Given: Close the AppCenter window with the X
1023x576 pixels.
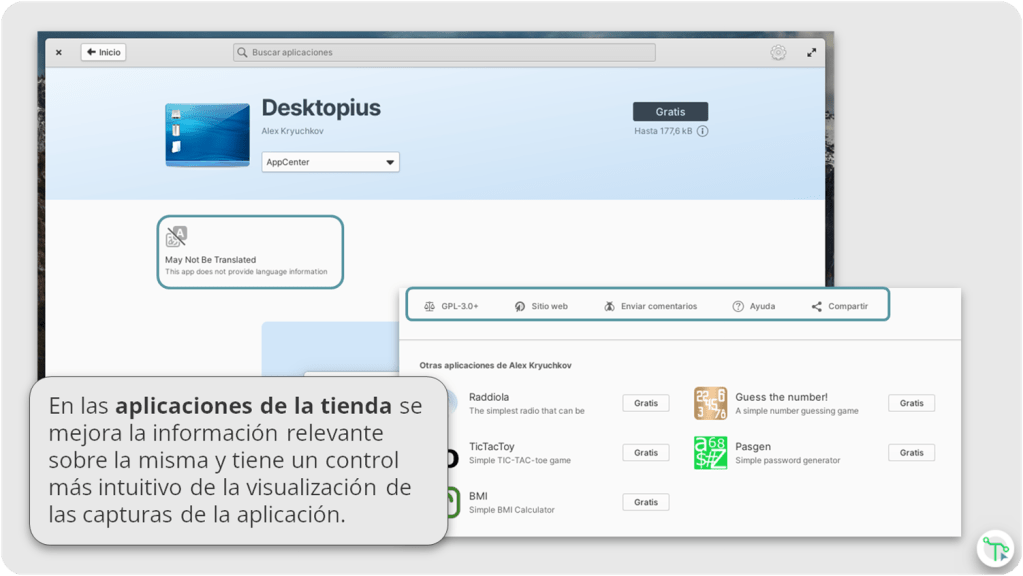Looking at the screenshot, I should click(59, 52).
